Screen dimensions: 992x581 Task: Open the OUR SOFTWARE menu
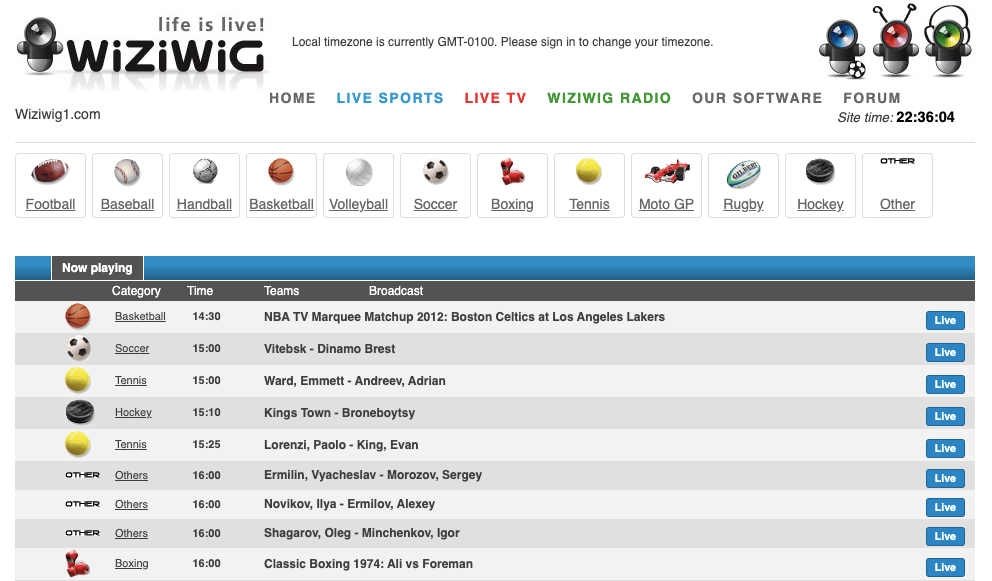click(x=757, y=98)
